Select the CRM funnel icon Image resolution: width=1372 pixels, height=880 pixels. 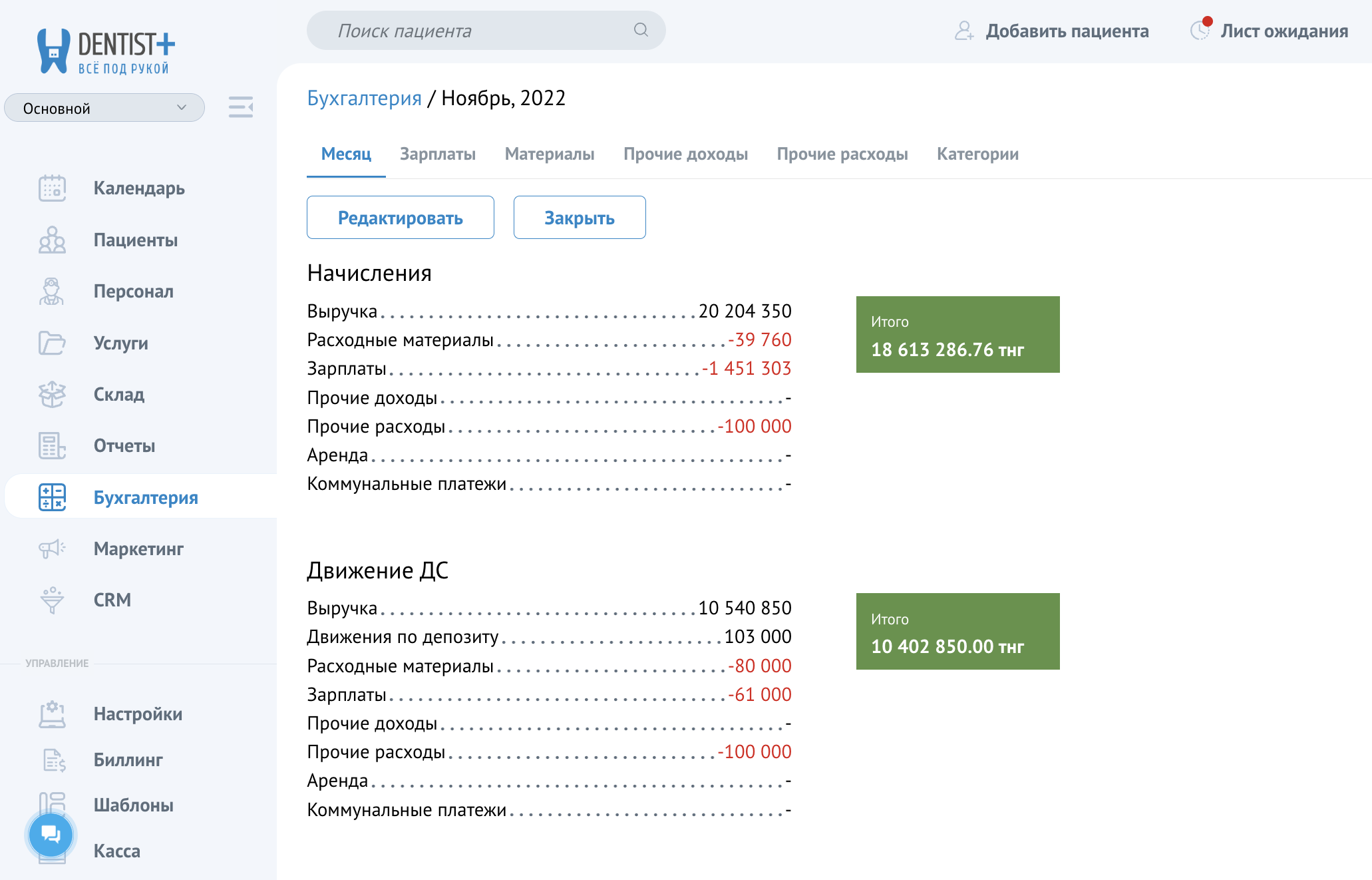(x=52, y=600)
